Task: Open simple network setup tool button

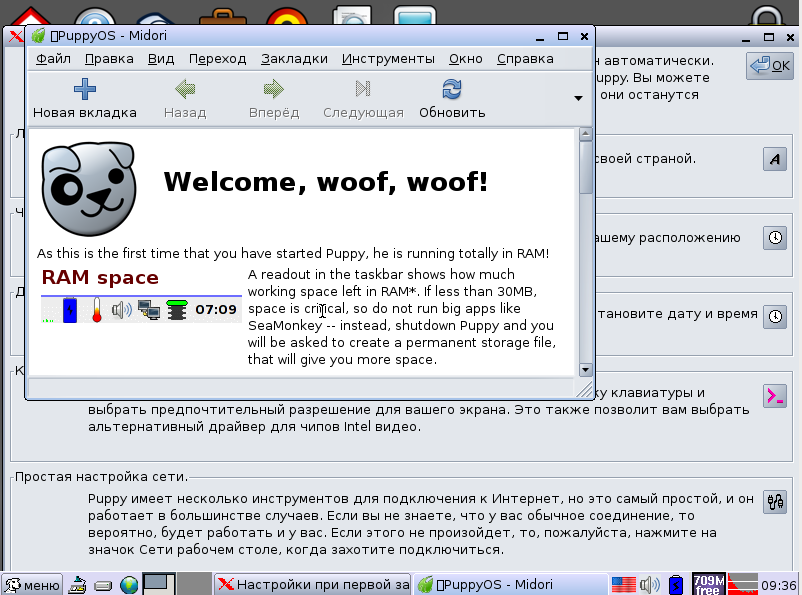Action: (x=775, y=502)
